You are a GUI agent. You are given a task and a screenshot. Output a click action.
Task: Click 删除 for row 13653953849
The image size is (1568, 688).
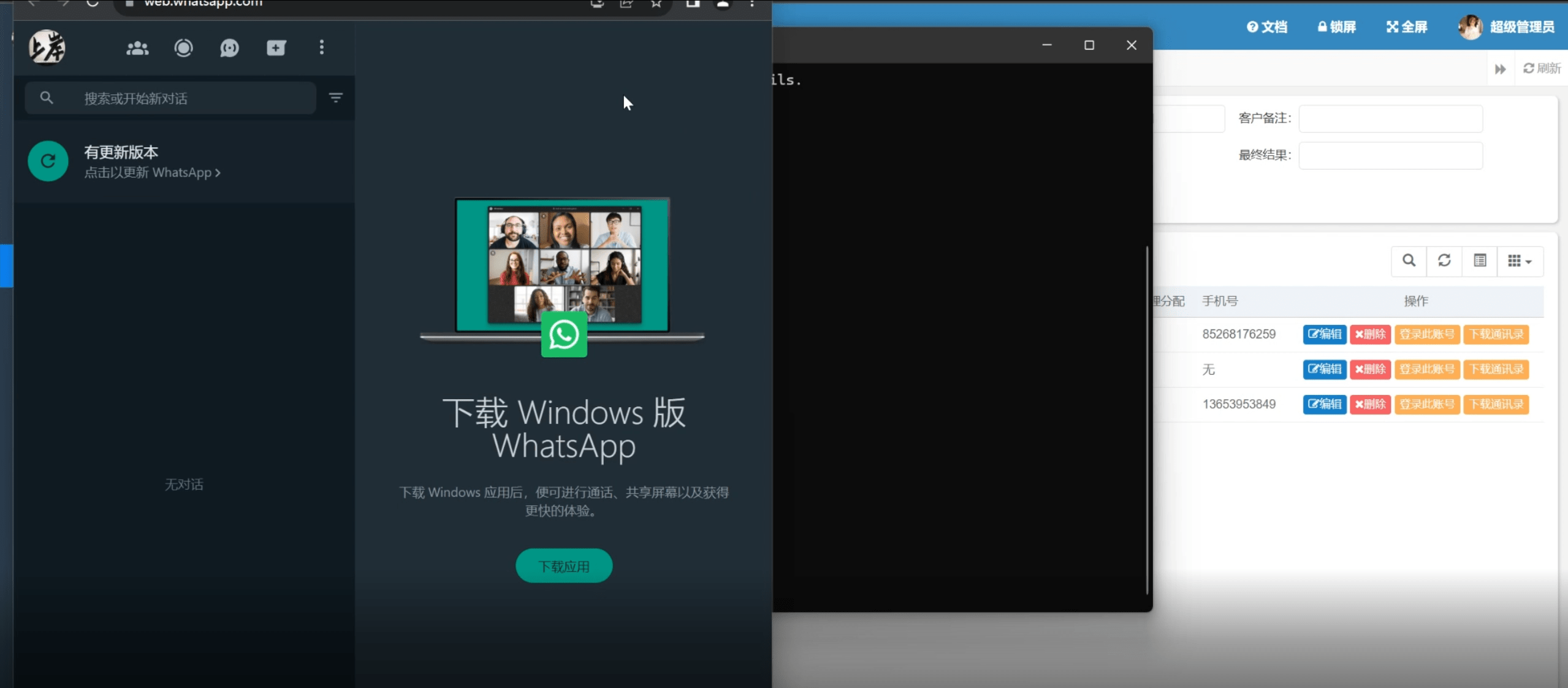click(x=1370, y=404)
